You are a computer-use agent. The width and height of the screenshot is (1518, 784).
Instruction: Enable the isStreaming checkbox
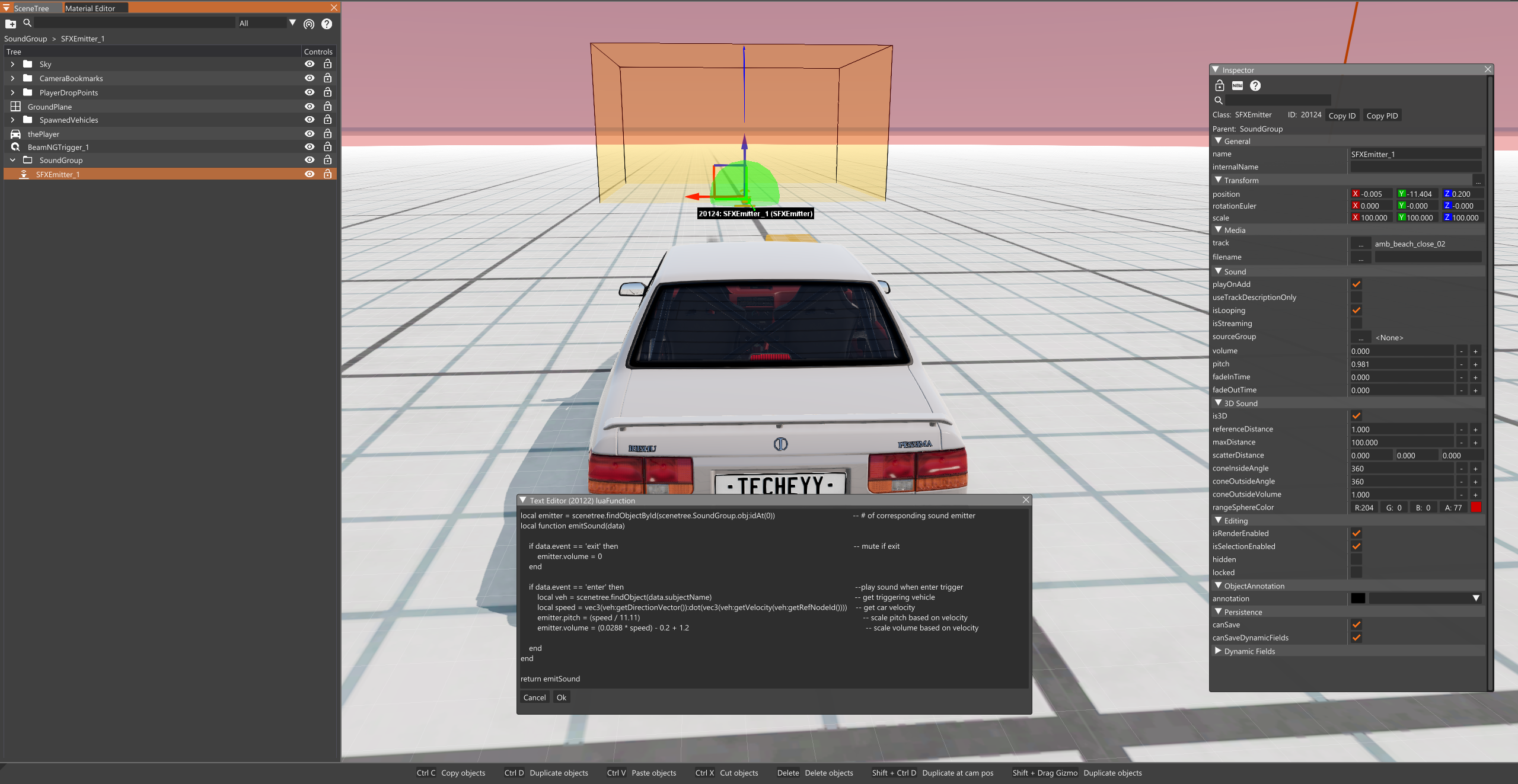(x=1356, y=324)
